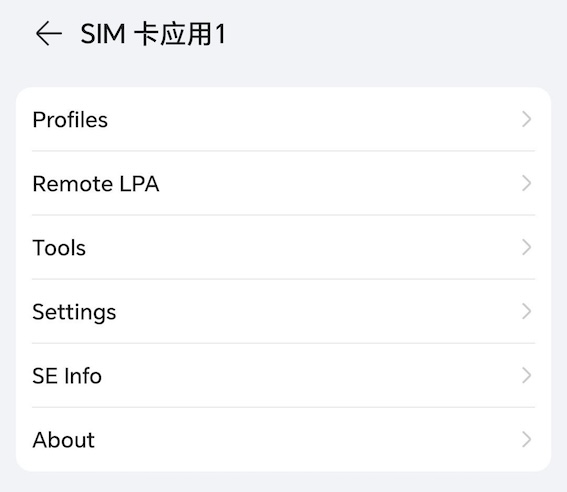Open the Settings entry
The width and height of the screenshot is (567, 492).
(284, 311)
